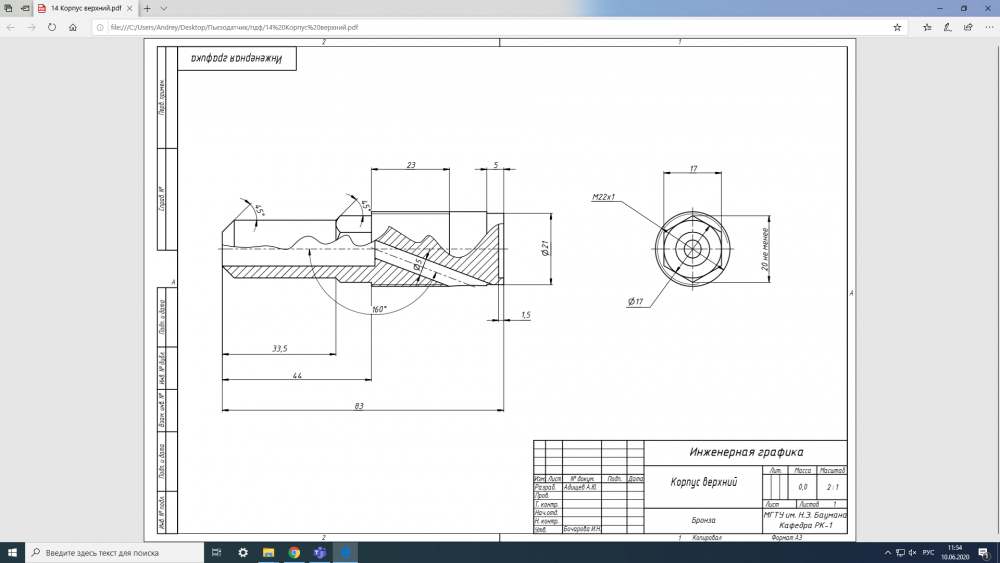Click the 'Кафедра РК-1' text
Viewport: 1000px width, 563px height.
point(805,525)
